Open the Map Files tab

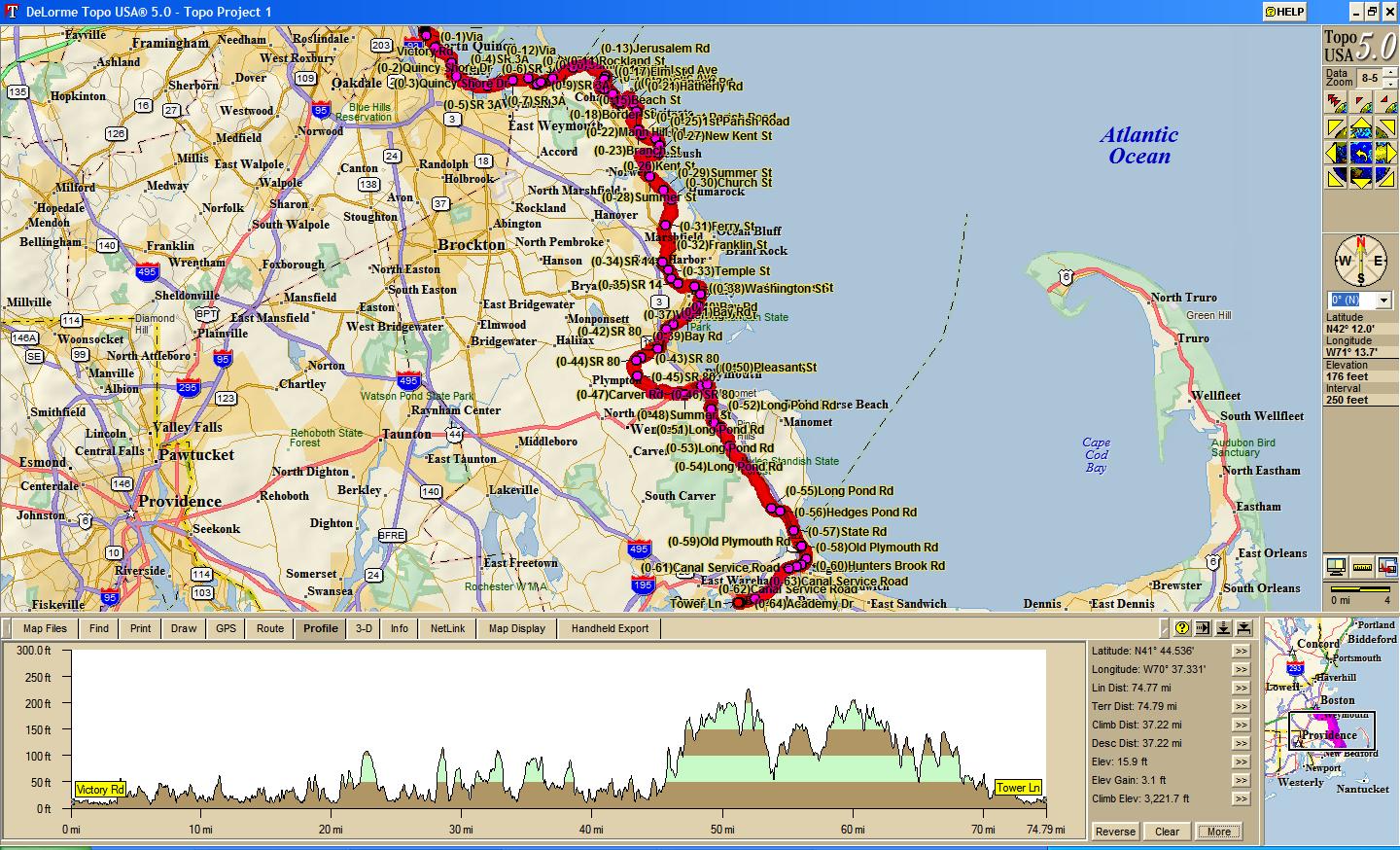(45, 628)
